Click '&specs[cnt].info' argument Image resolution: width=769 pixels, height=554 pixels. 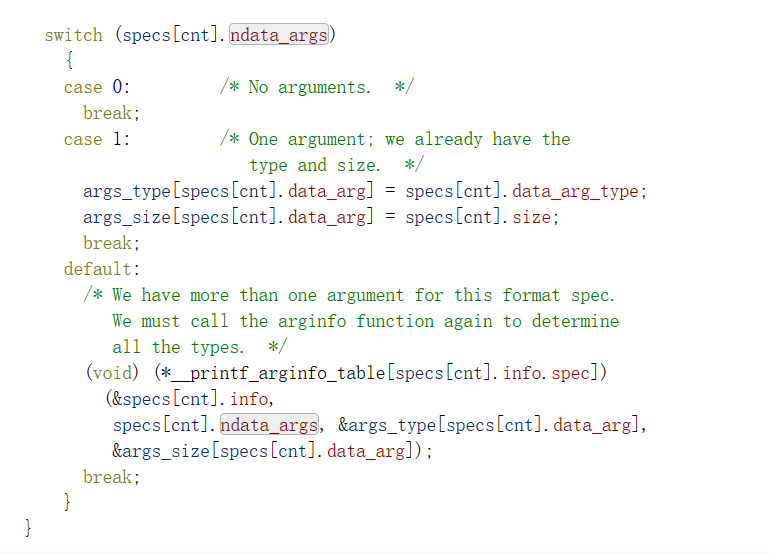pyautogui.click(x=190, y=399)
